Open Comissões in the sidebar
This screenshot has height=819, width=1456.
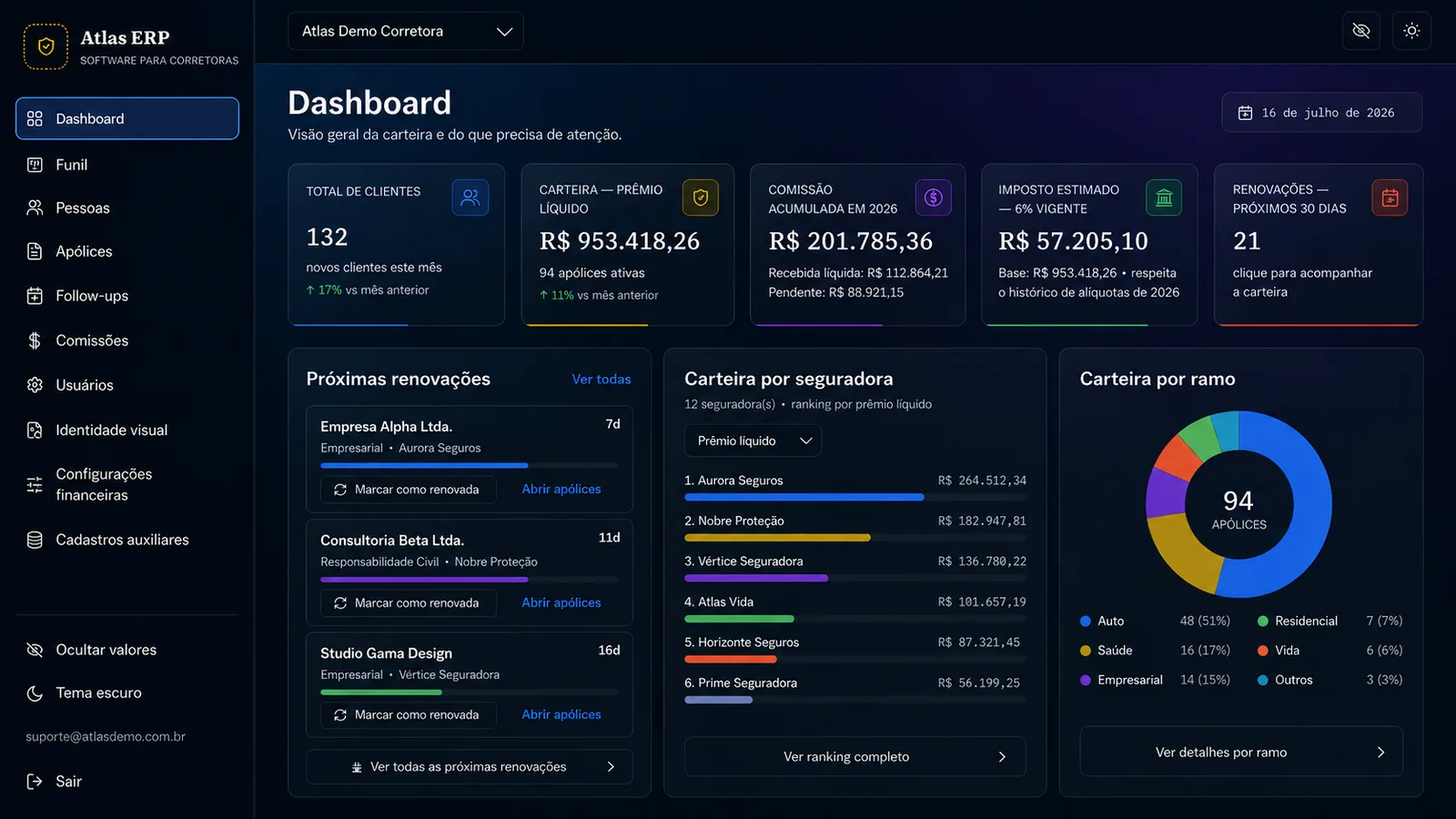coord(127,340)
